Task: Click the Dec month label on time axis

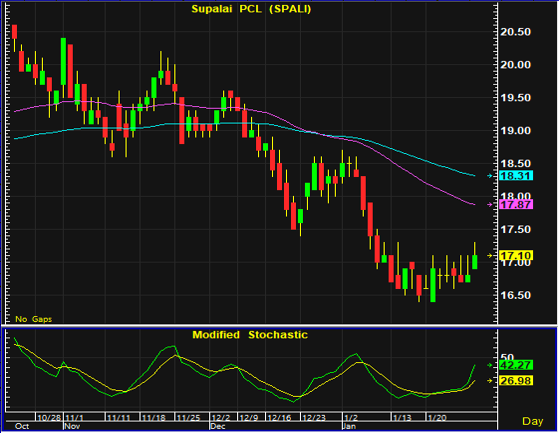Action: tap(217, 426)
